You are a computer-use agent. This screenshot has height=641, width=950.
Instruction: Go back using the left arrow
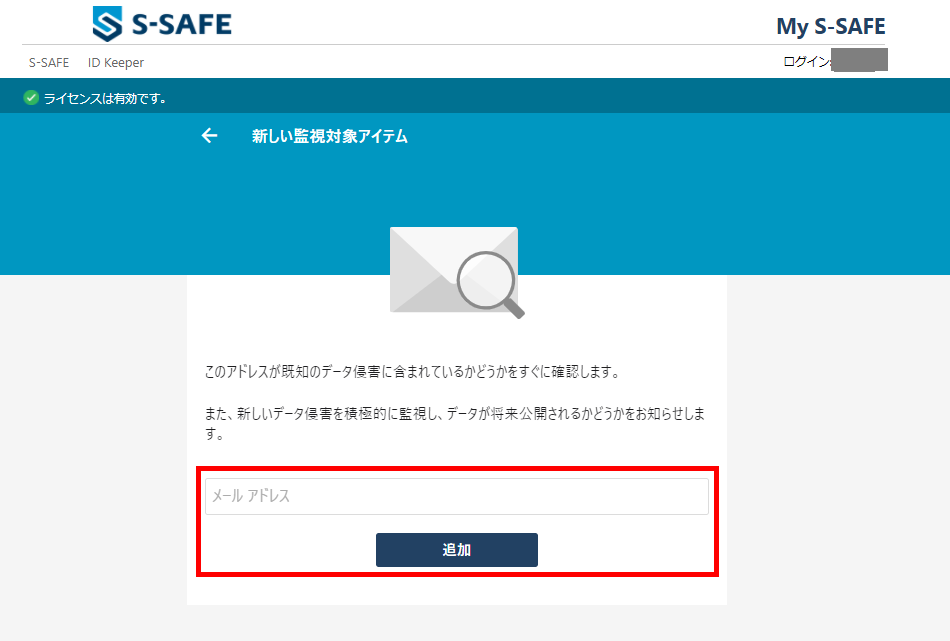point(209,136)
